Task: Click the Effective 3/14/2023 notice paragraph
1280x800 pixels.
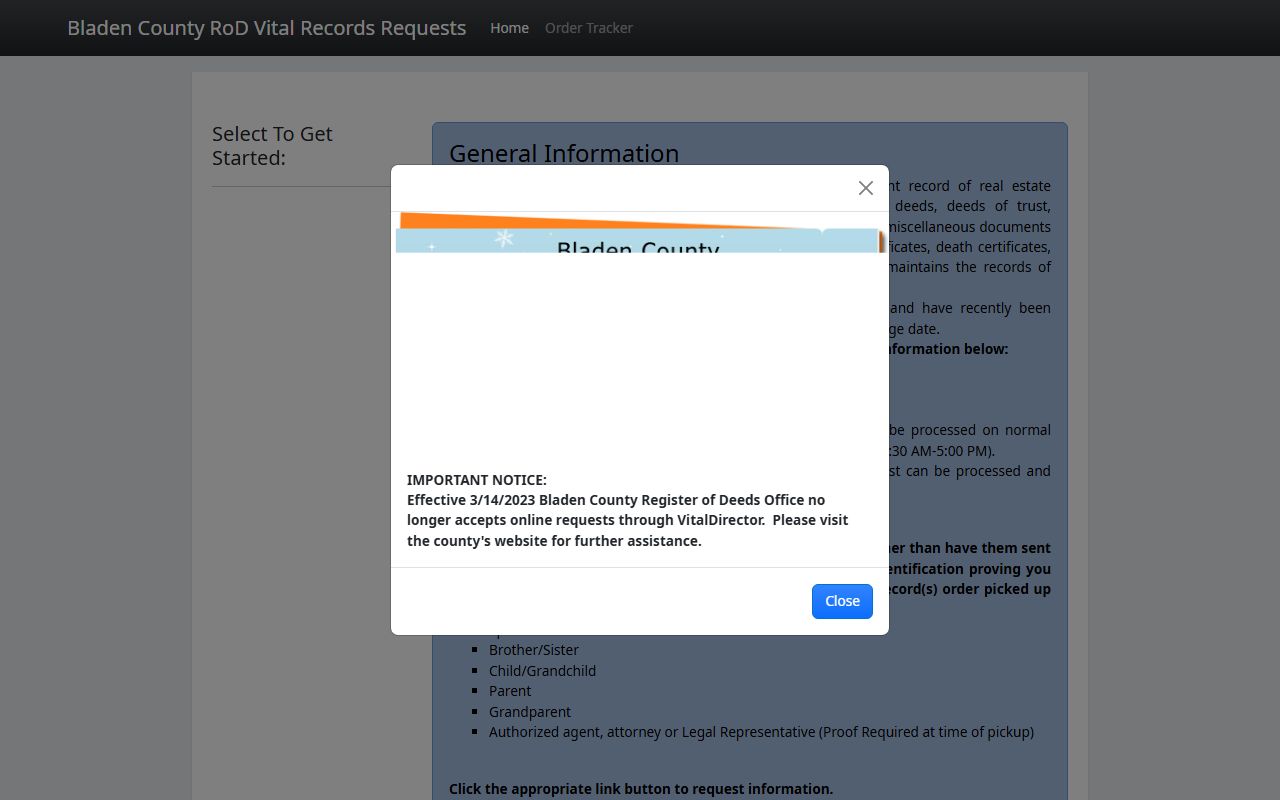Action: point(627,520)
